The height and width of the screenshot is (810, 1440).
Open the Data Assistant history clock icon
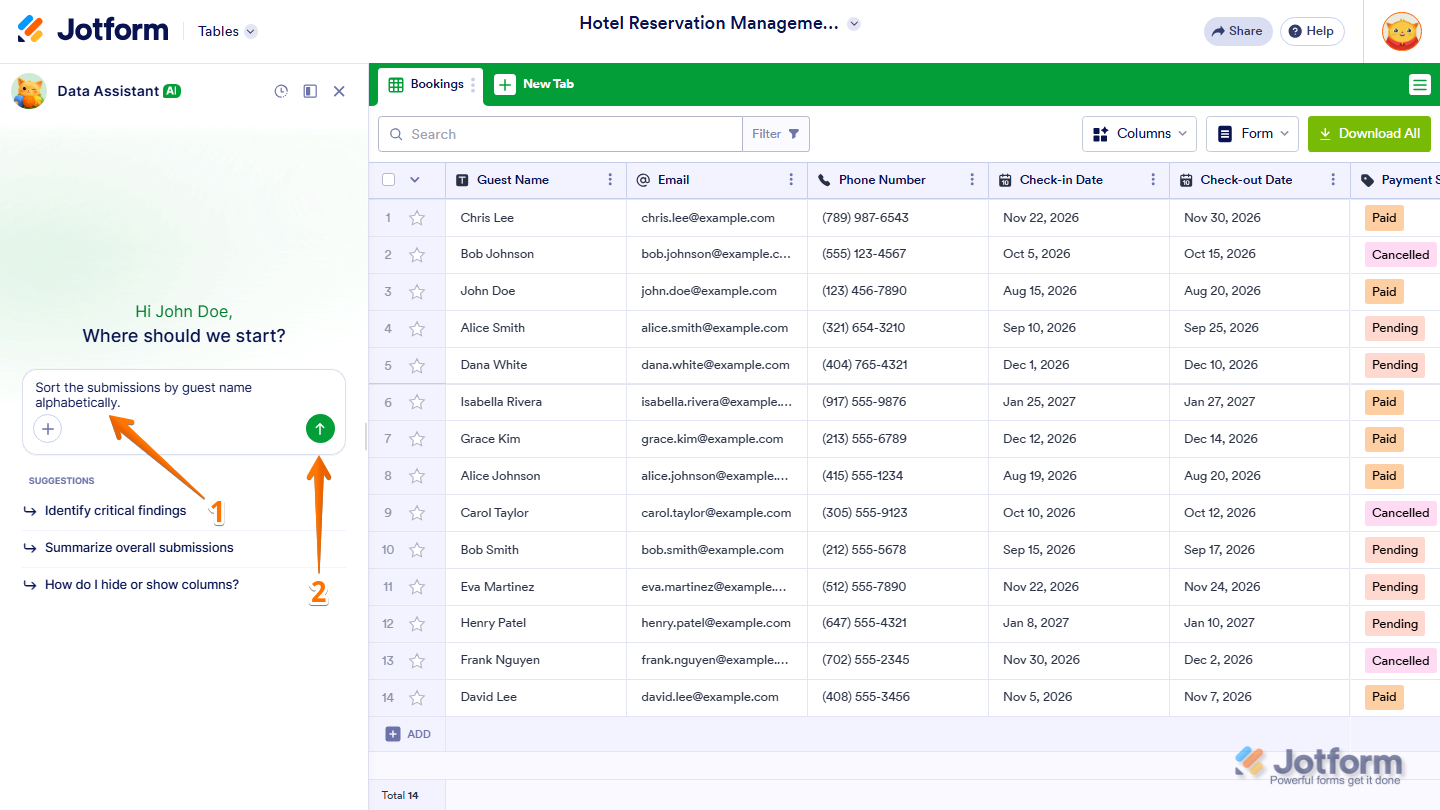(x=281, y=91)
